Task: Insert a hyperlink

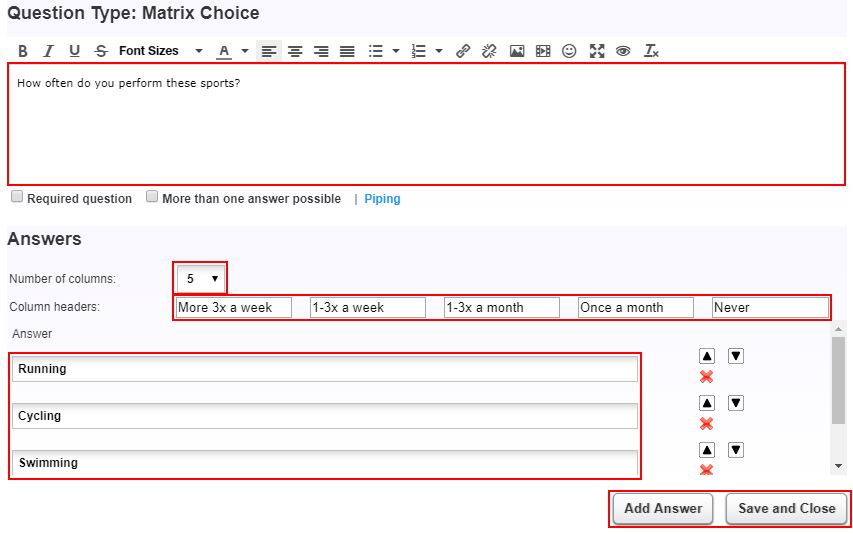Action: pyautogui.click(x=463, y=51)
